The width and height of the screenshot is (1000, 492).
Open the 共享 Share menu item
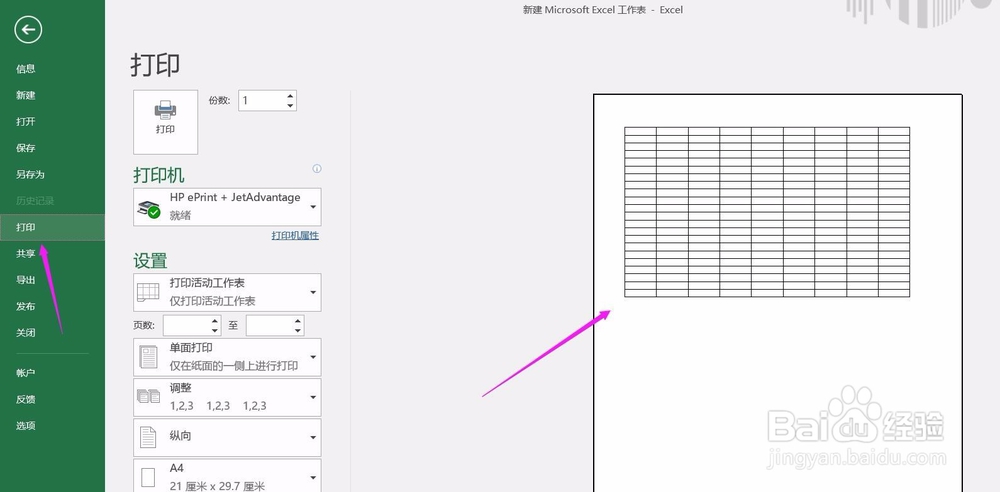click(52, 253)
